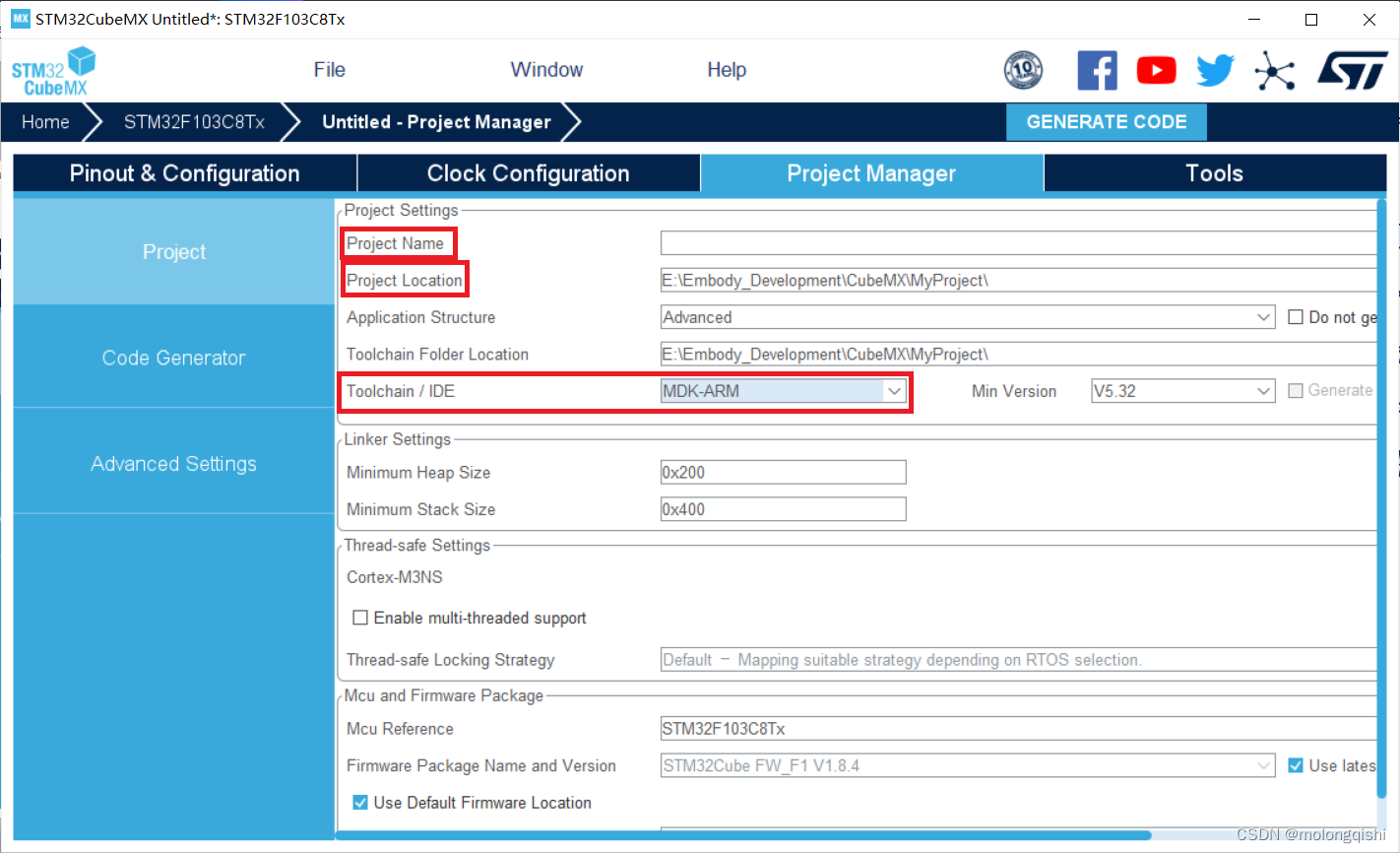Open the 10-year anniversary badge icon
1400x853 pixels.
pyautogui.click(x=1023, y=70)
